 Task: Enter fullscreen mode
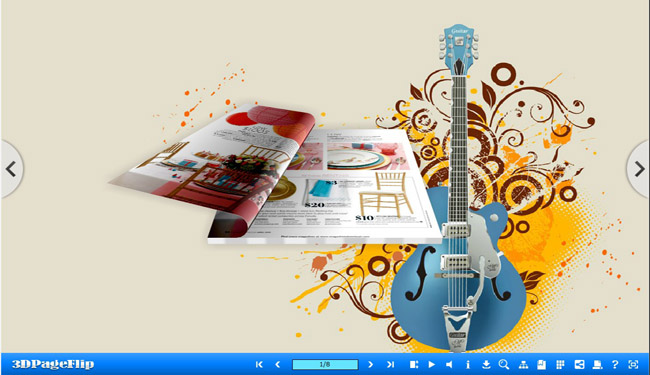pos(633,364)
